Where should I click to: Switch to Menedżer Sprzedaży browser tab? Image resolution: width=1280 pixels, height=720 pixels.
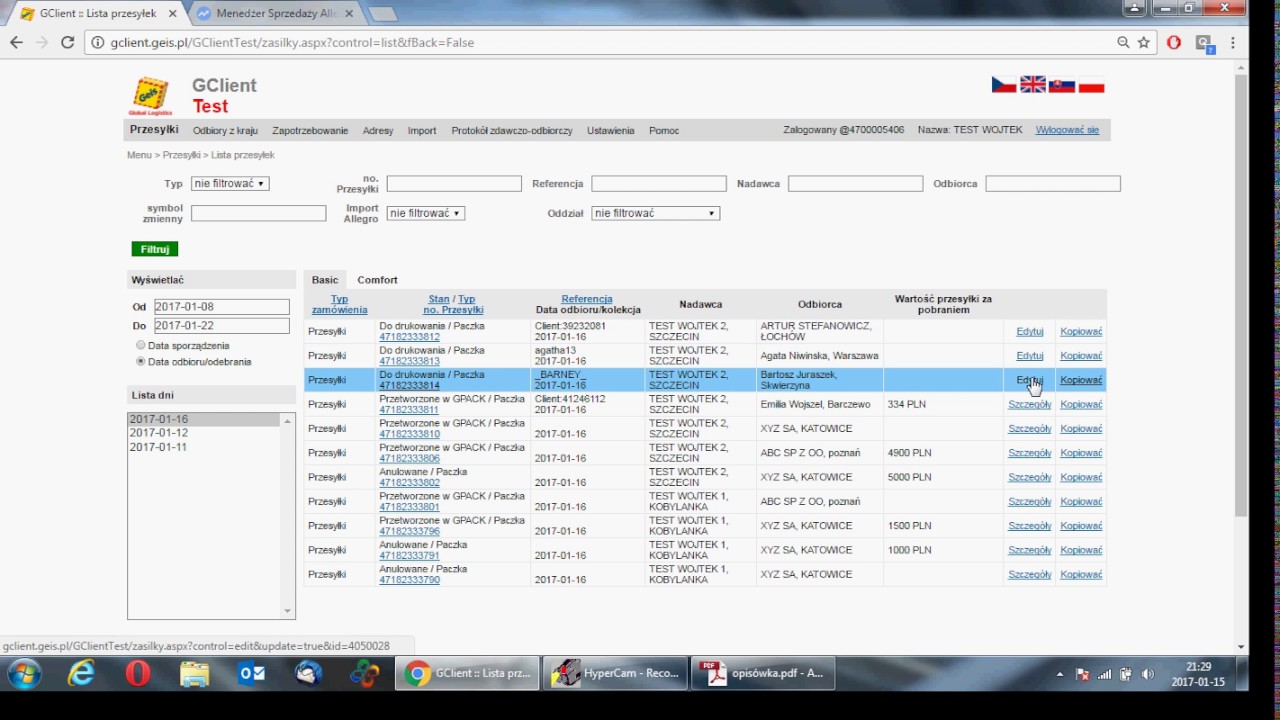(278, 13)
